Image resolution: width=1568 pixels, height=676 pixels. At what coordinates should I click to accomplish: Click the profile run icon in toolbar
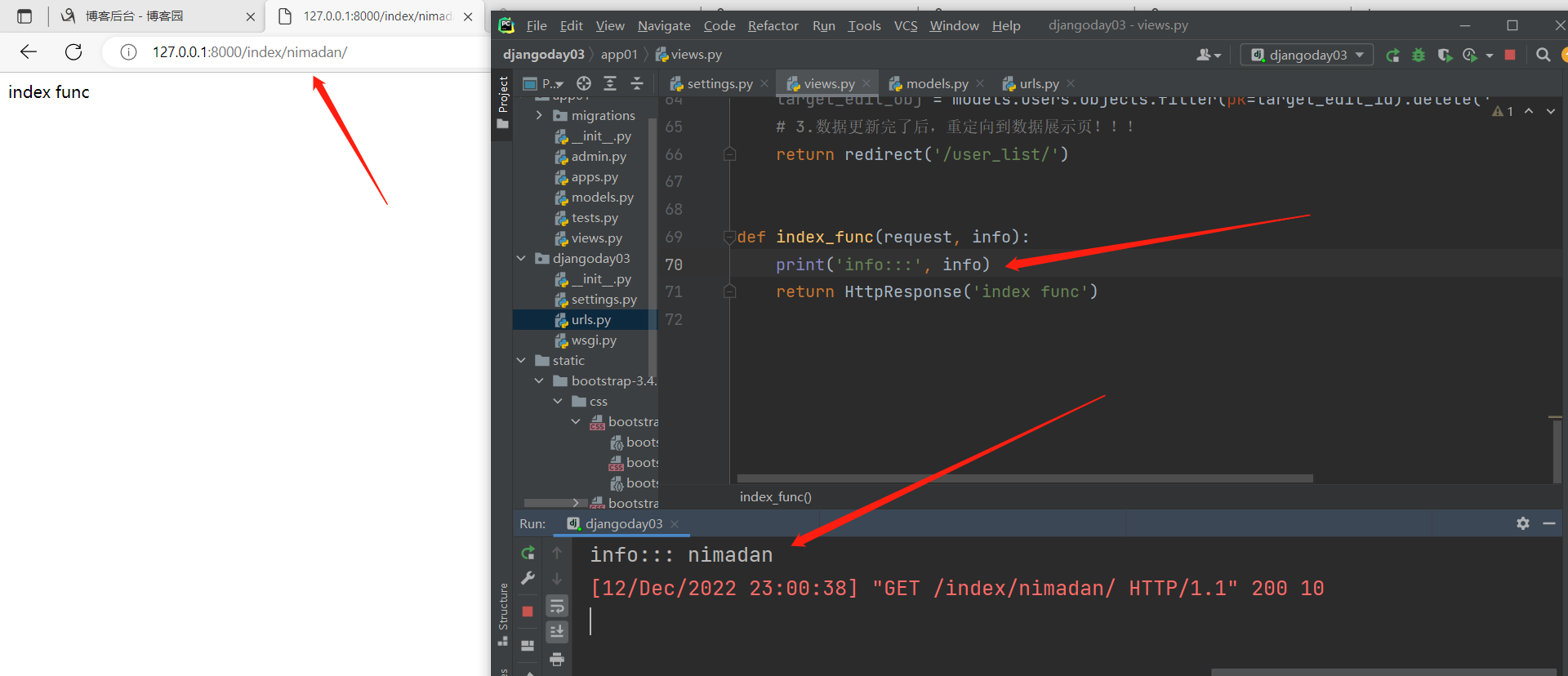coord(1470,55)
